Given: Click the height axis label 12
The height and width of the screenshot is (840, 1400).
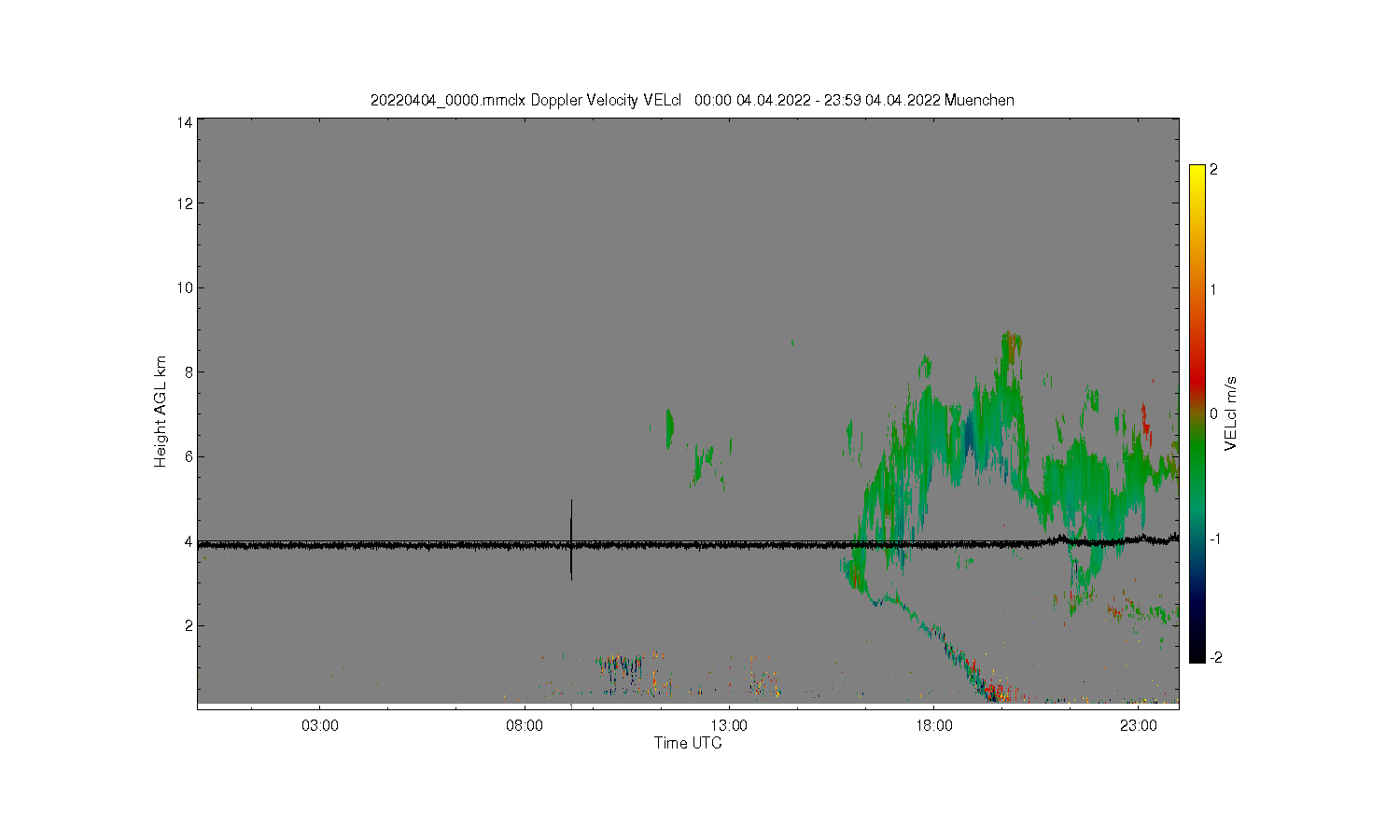Looking at the screenshot, I should click(185, 203).
